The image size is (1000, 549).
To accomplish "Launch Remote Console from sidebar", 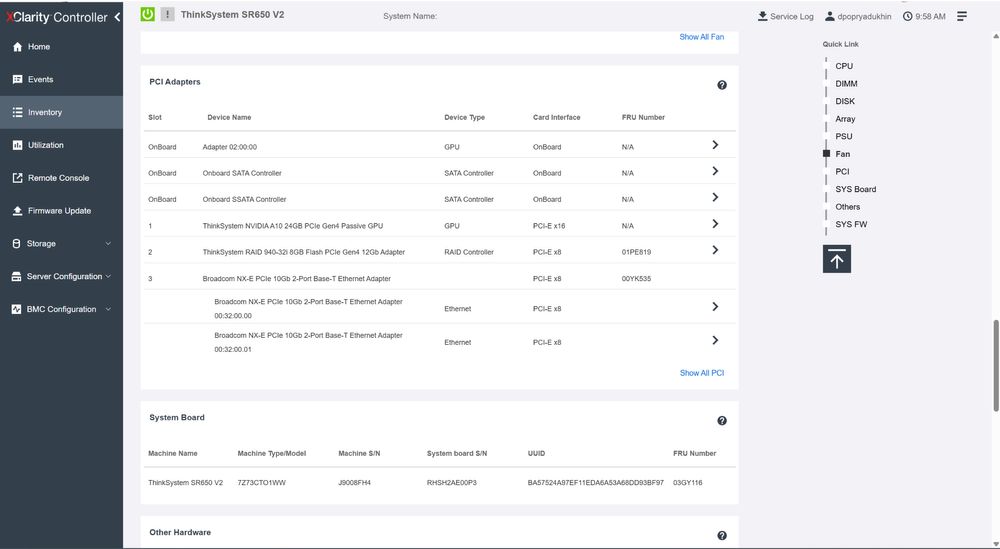I will pos(61,178).
